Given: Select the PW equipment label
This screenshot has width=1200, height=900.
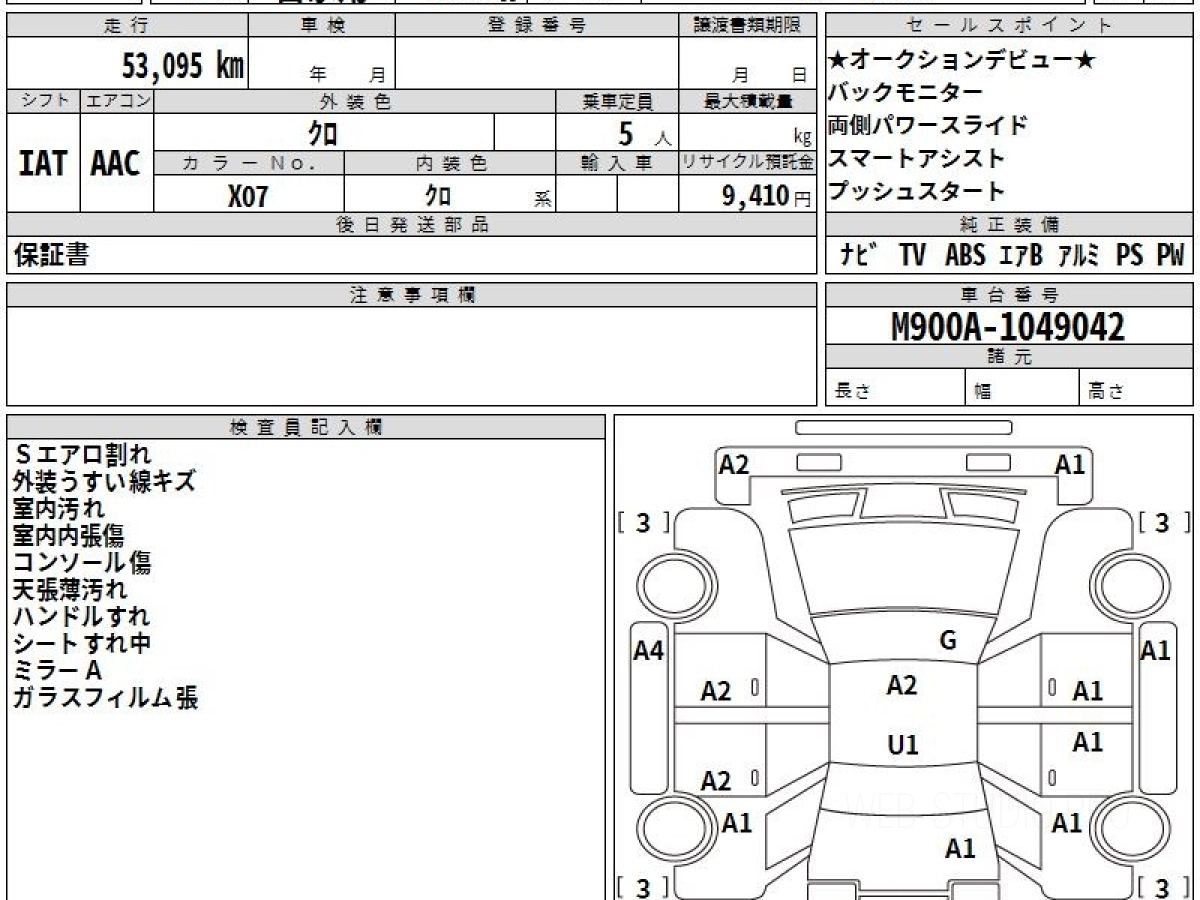Looking at the screenshot, I should tap(1170, 255).
